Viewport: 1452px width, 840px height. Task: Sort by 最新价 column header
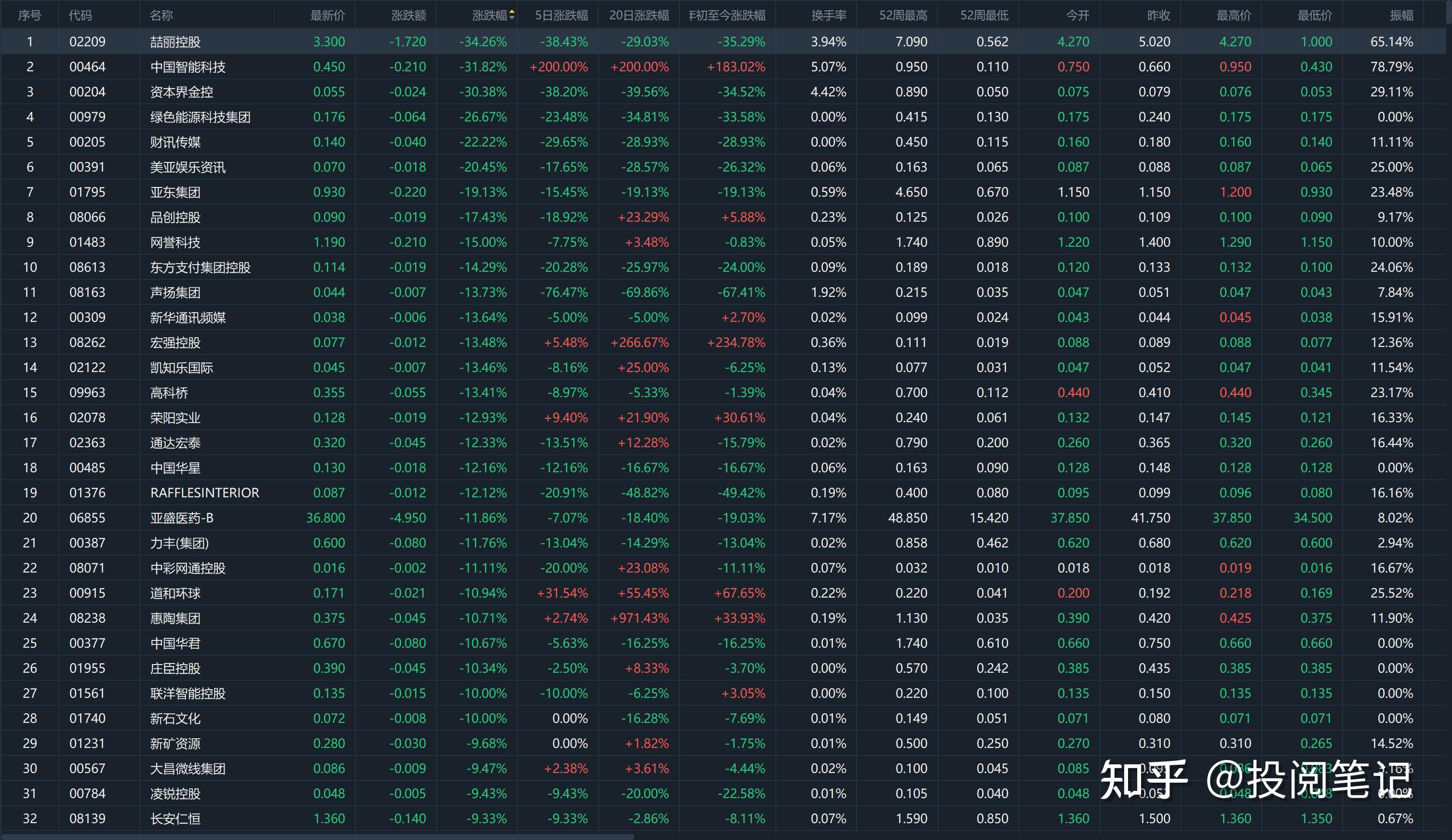tap(328, 15)
